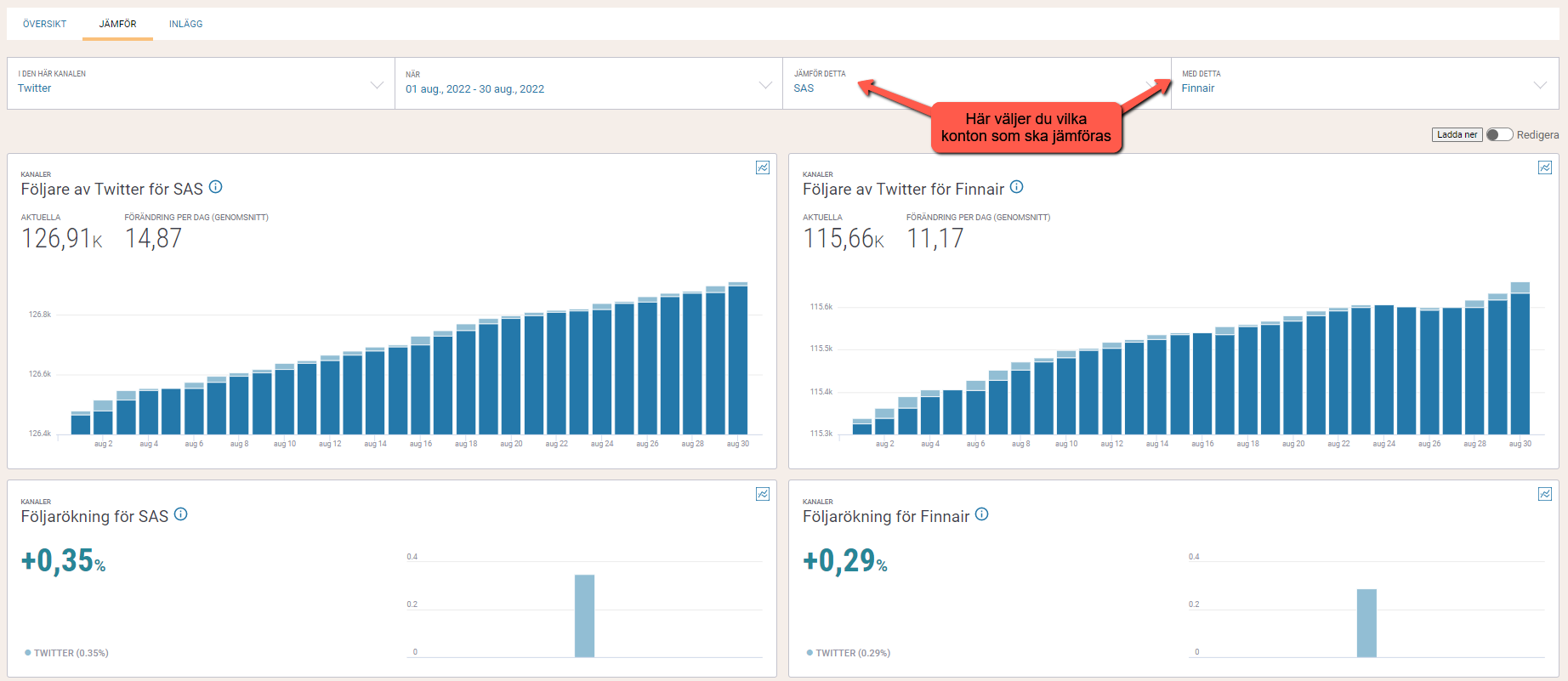Open the Med detta dropdown set to Finnair
Image resolution: width=1568 pixels, height=681 pixels.
1365,83
